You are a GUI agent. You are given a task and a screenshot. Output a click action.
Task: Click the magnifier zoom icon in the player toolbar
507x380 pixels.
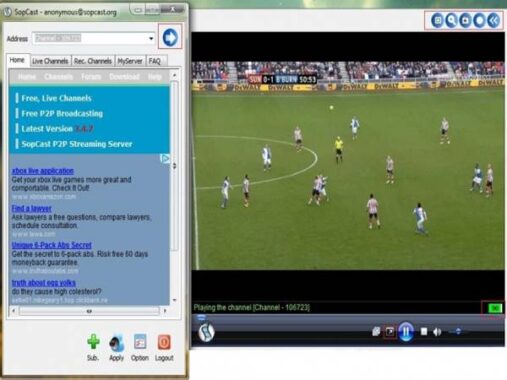point(452,20)
